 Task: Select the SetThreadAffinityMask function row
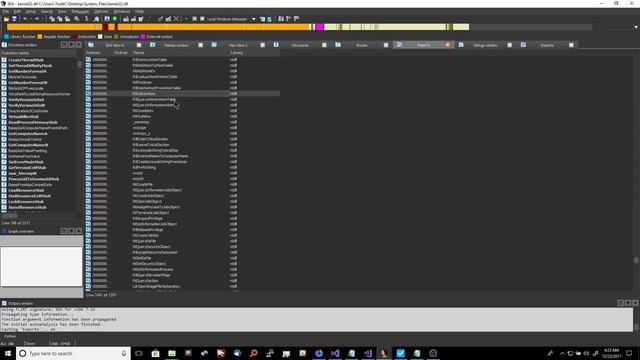(x=39, y=66)
